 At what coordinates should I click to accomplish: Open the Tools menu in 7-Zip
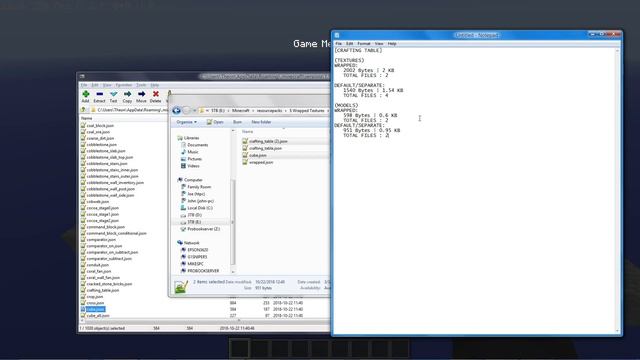(x=141, y=85)
